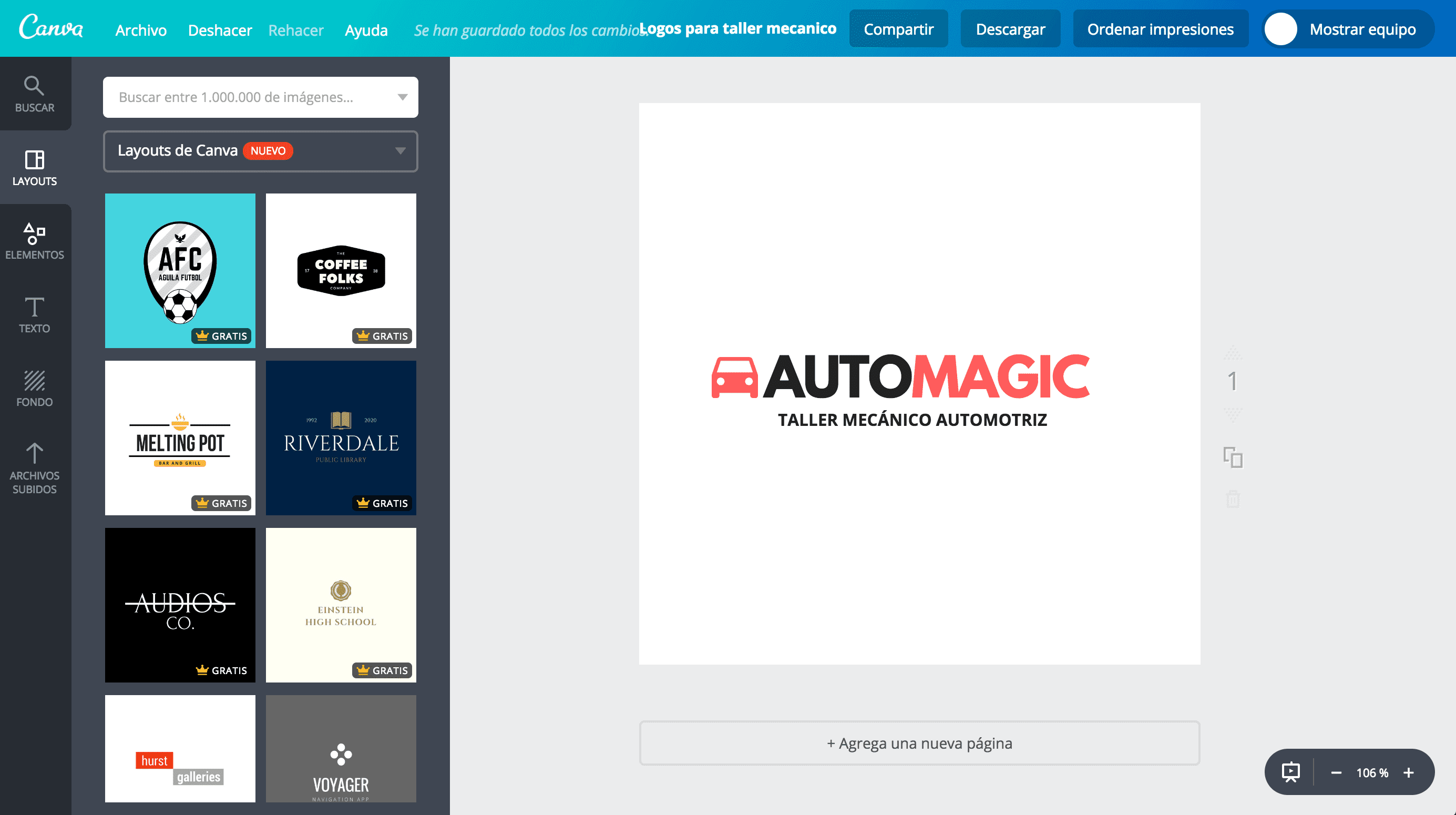Click the Compartir button
The image size is (1456, 815).
tap(898, 28)
